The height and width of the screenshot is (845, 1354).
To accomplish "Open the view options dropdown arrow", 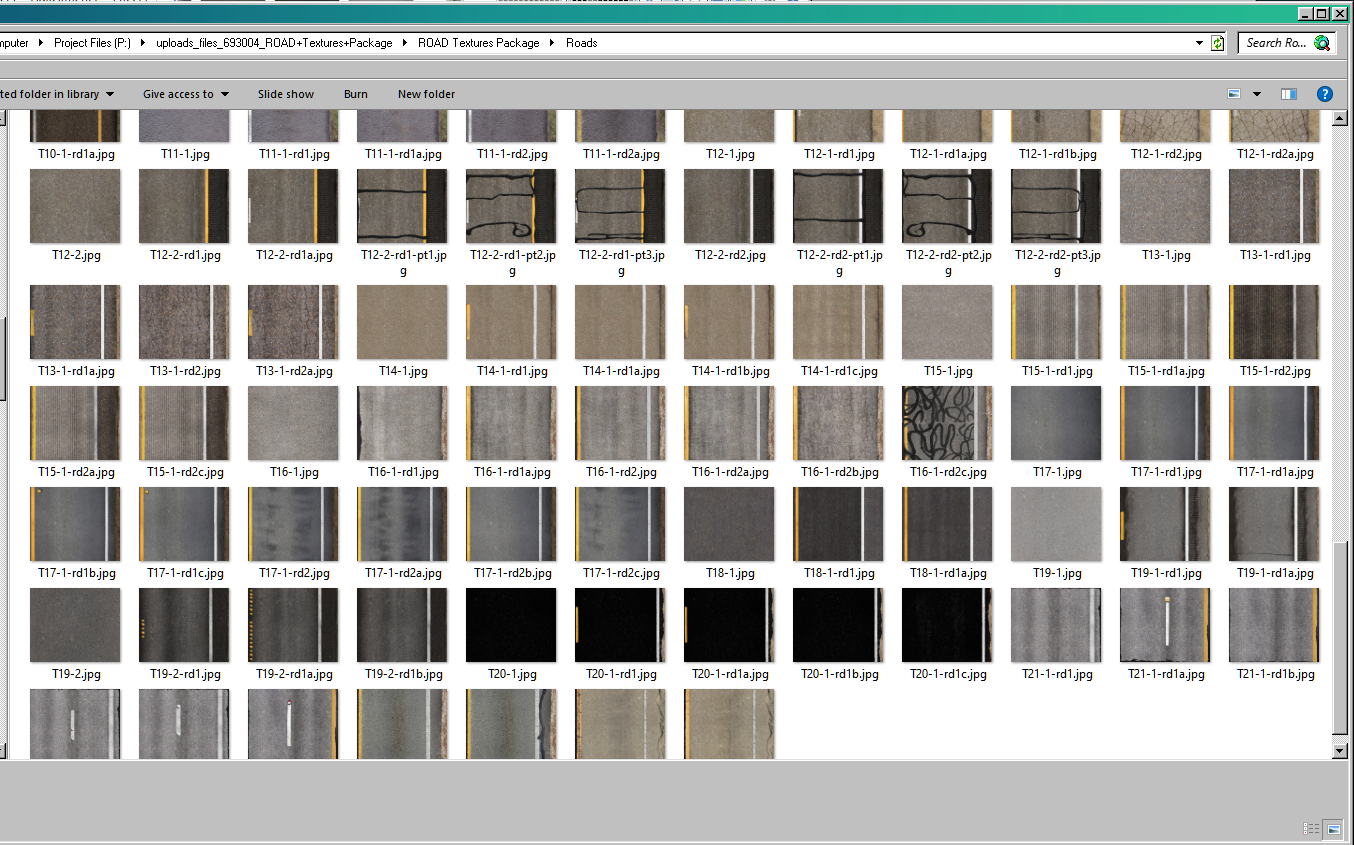I will 1257,94.
